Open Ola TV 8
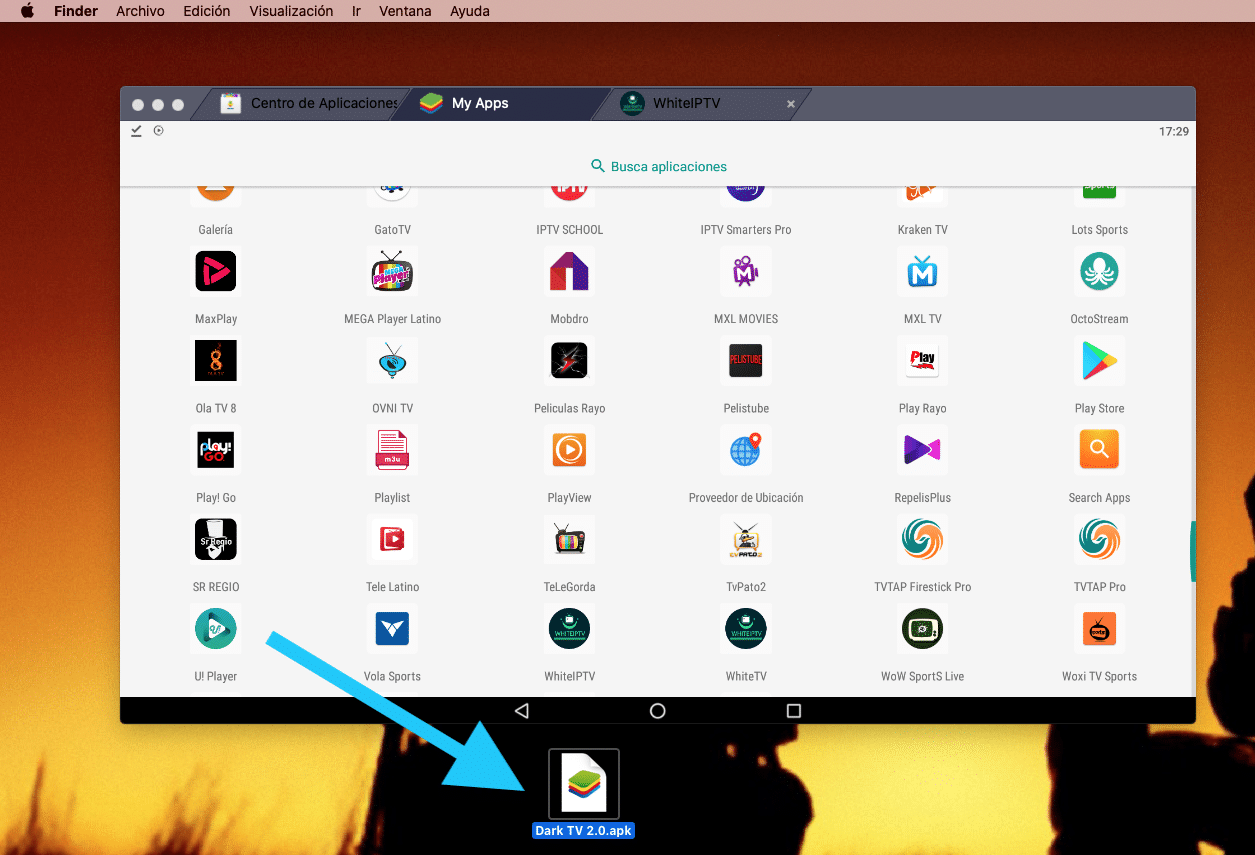Viewport: 1255px width, 855px height. tap(216, 361)
